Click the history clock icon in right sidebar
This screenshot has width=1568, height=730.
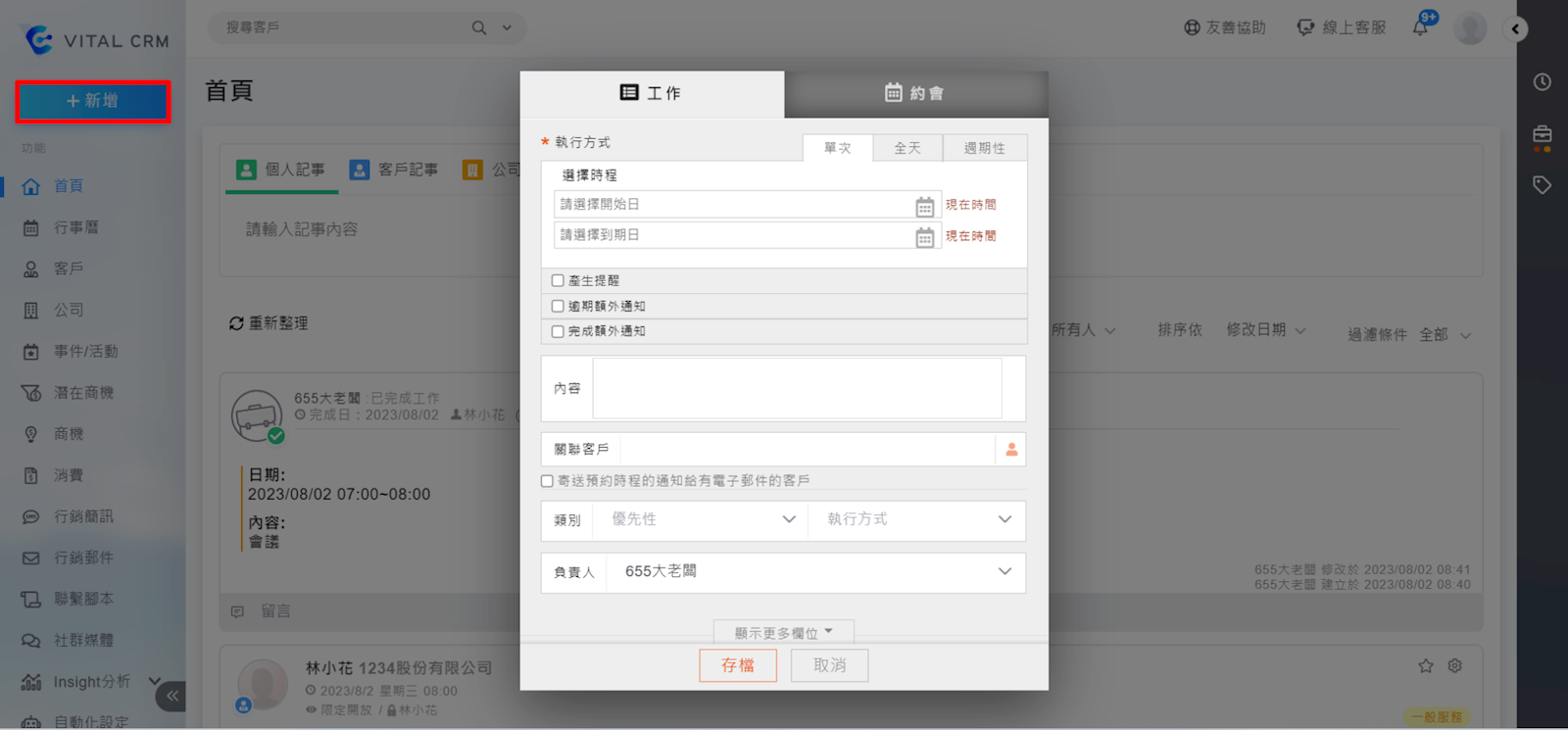(1542, 82)
